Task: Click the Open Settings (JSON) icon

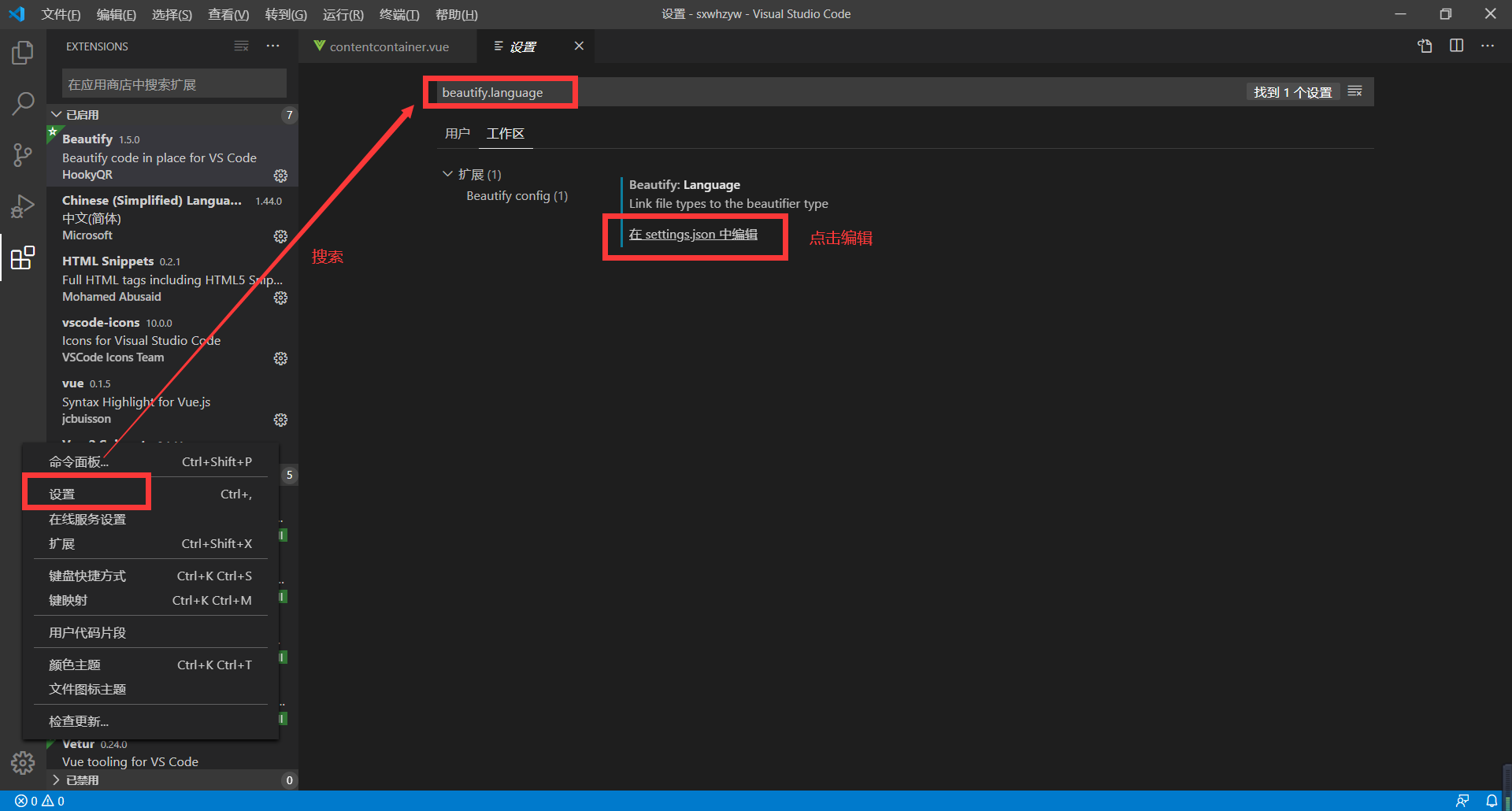Action: click(x=1425, y=46)
